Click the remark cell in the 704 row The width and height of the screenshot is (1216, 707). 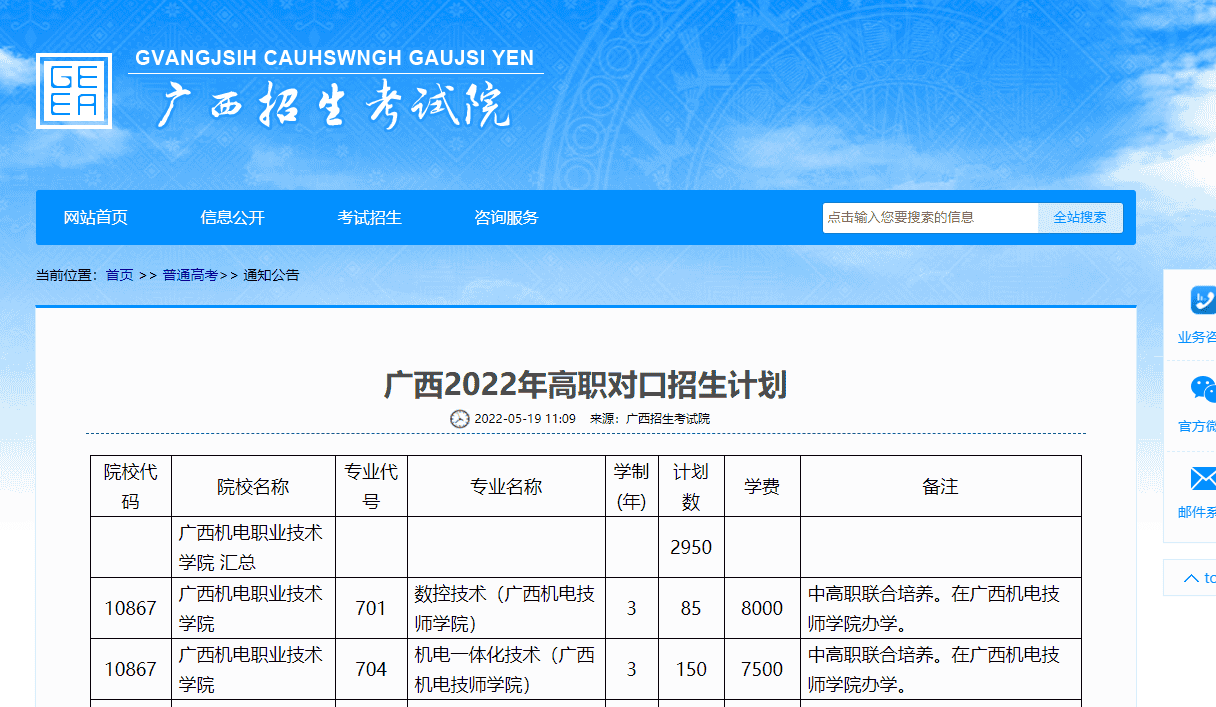tap(941, 669)
